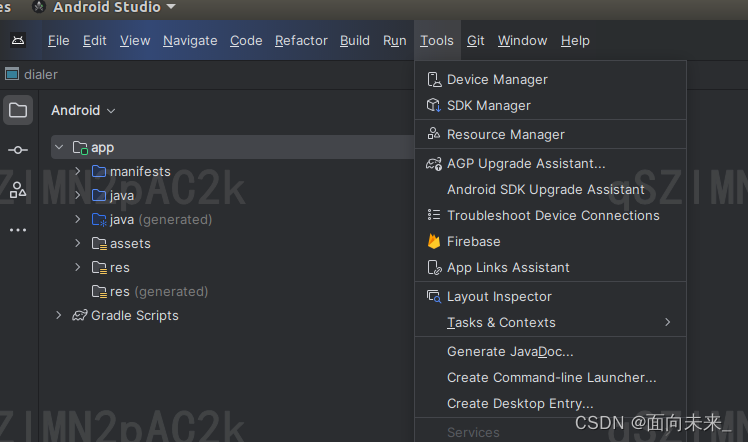Click the Android Studio app icon in top bar

(39, 7)
